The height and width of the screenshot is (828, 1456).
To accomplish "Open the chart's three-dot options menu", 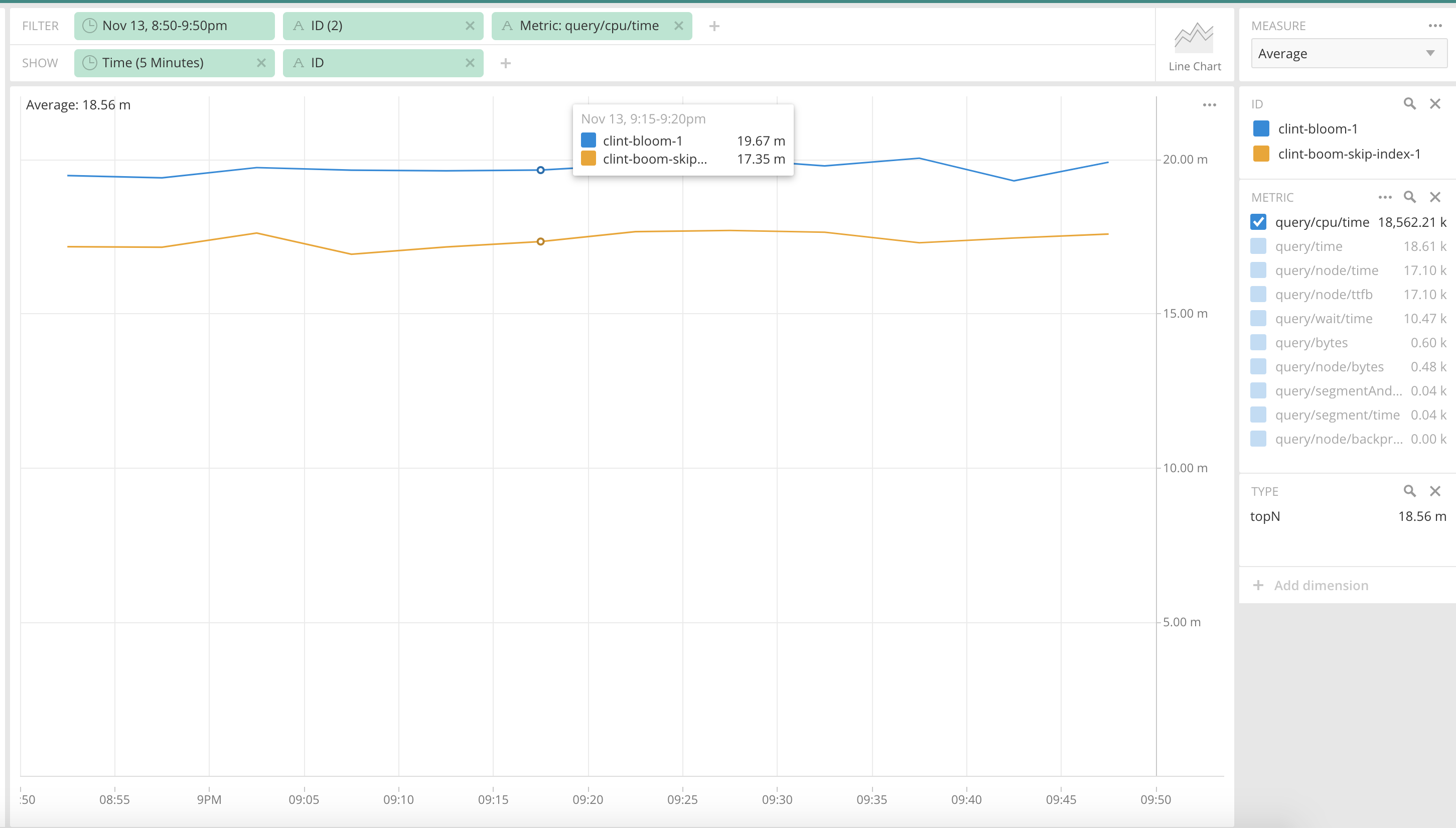I will (x=1209, y=105).
